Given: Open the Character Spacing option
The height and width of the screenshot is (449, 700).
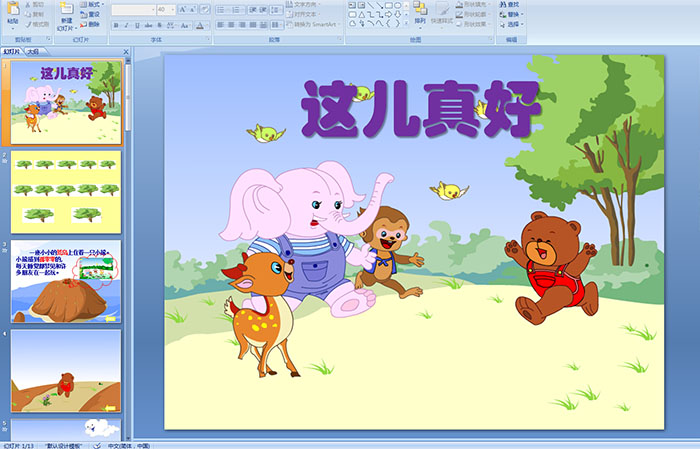Looking at the screenshot, I should [x=171, y=25].
